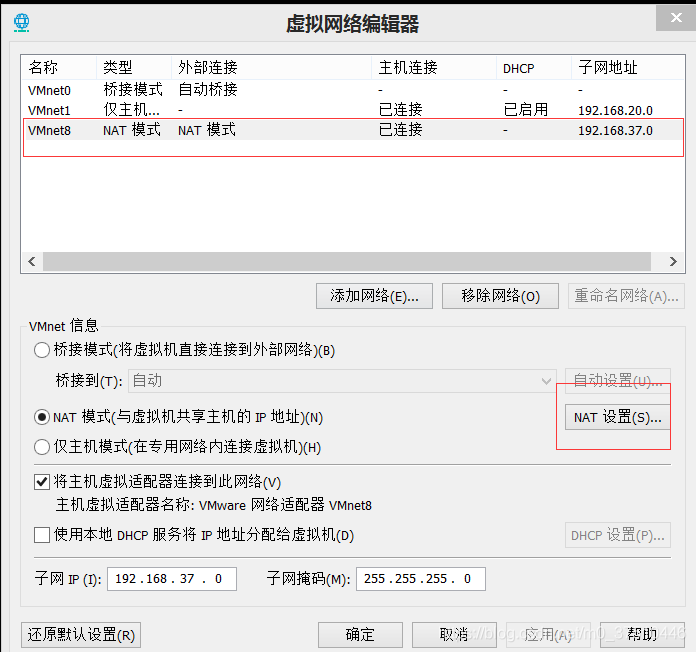Select the VMnet1 row
Image resolution: width=696 pixels, height=652 pixels.
point(353,110)
